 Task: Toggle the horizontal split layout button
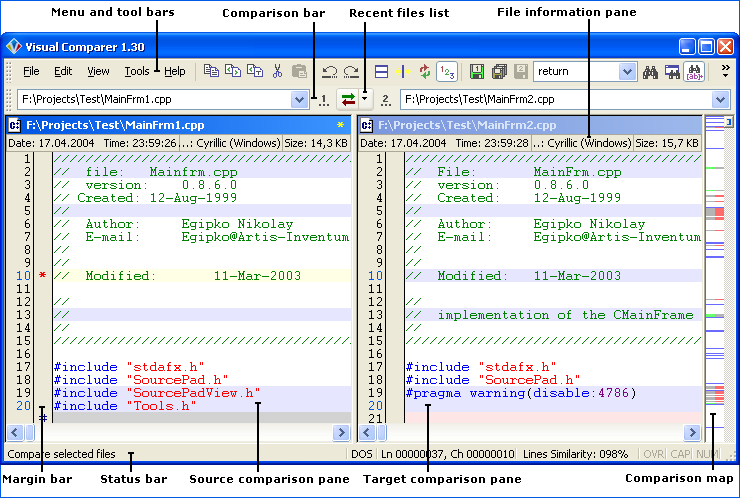click(x=382, y=72)
